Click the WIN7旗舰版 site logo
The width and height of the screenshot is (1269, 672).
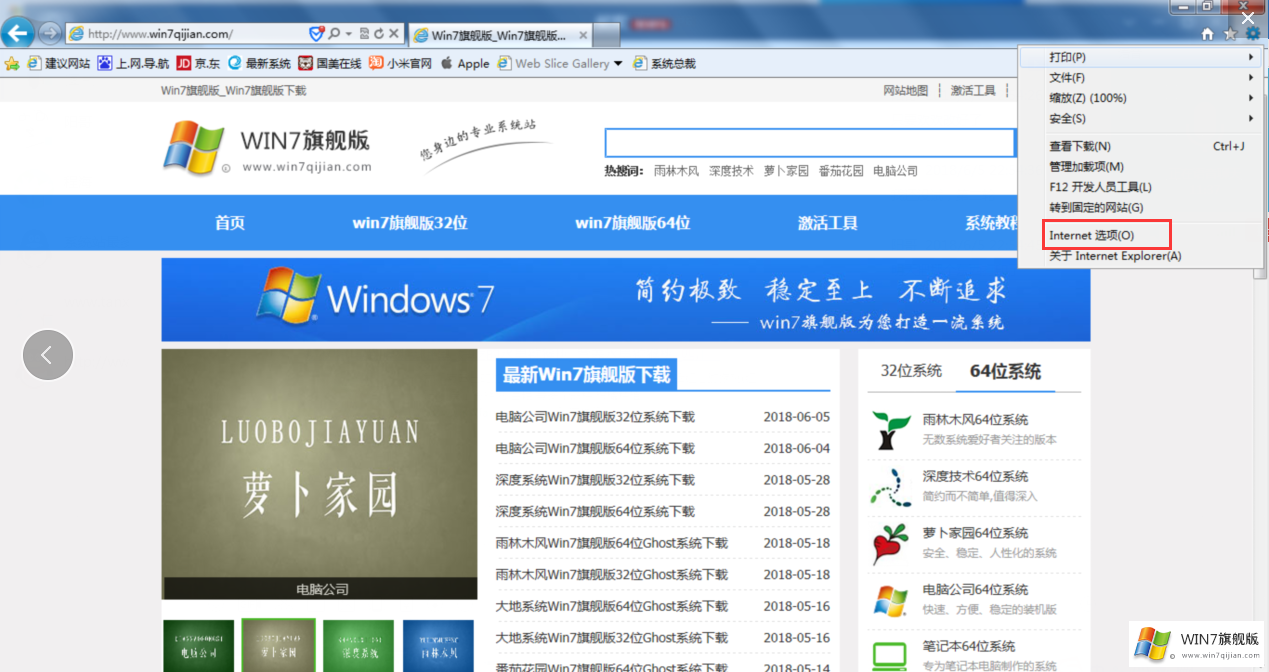(268, 148)
